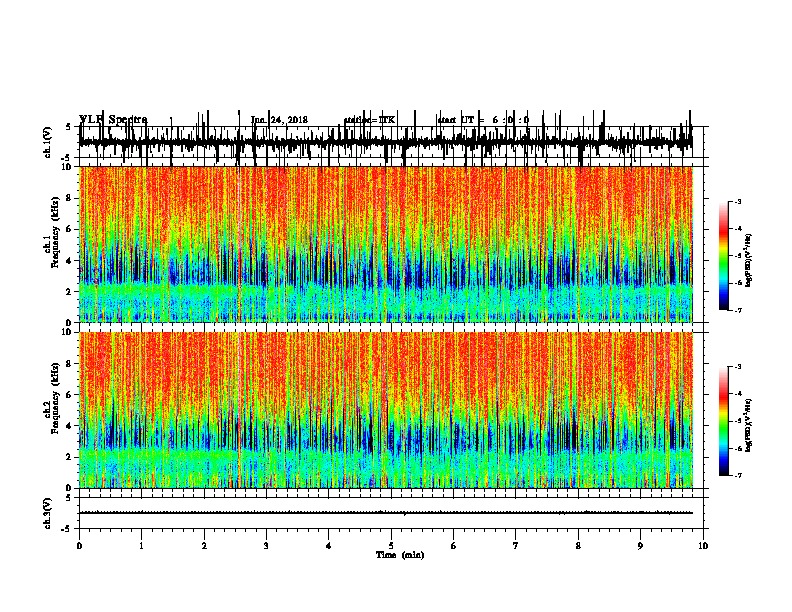
Task: Click the "8" kHz tick on ch.2 spectrogram
Action: [x=70, y=364]
